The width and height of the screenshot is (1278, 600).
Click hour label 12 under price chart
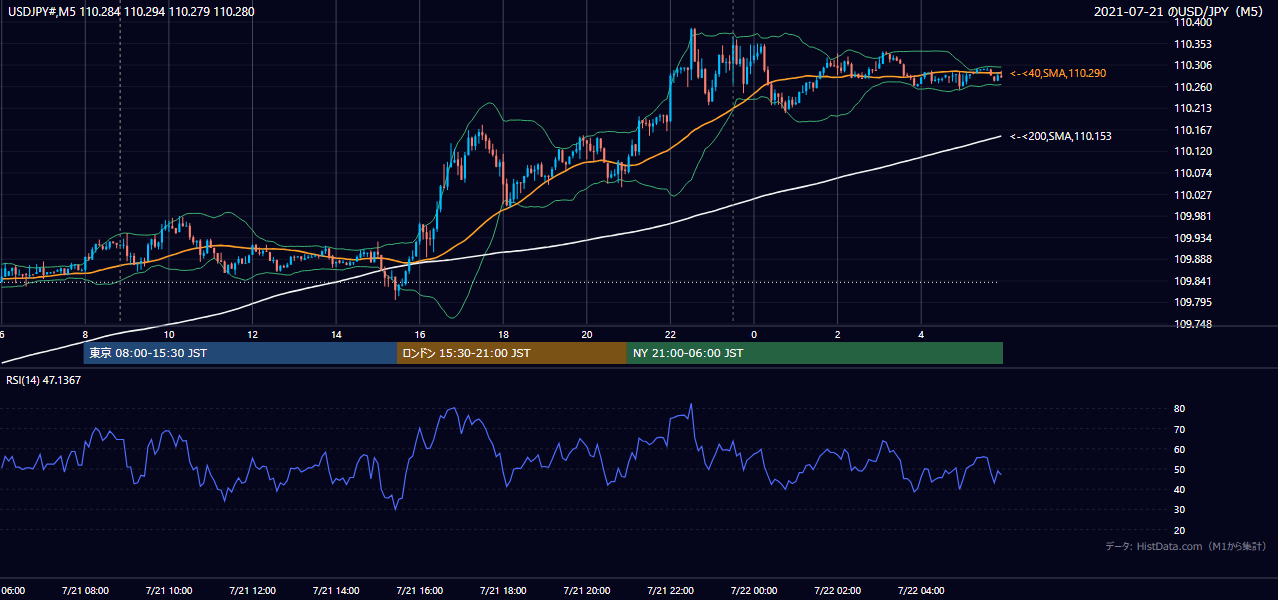tap(252, 334)
